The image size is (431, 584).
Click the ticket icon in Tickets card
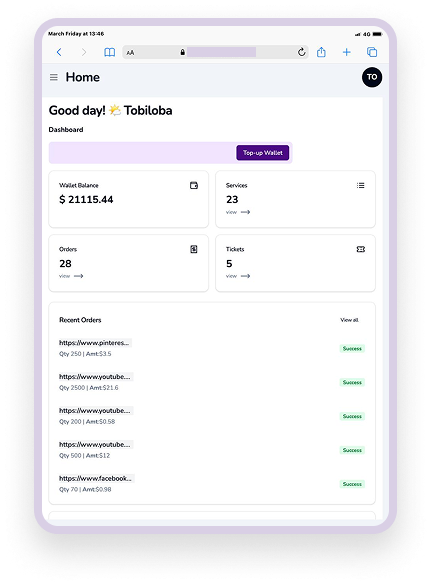[361, 249]
